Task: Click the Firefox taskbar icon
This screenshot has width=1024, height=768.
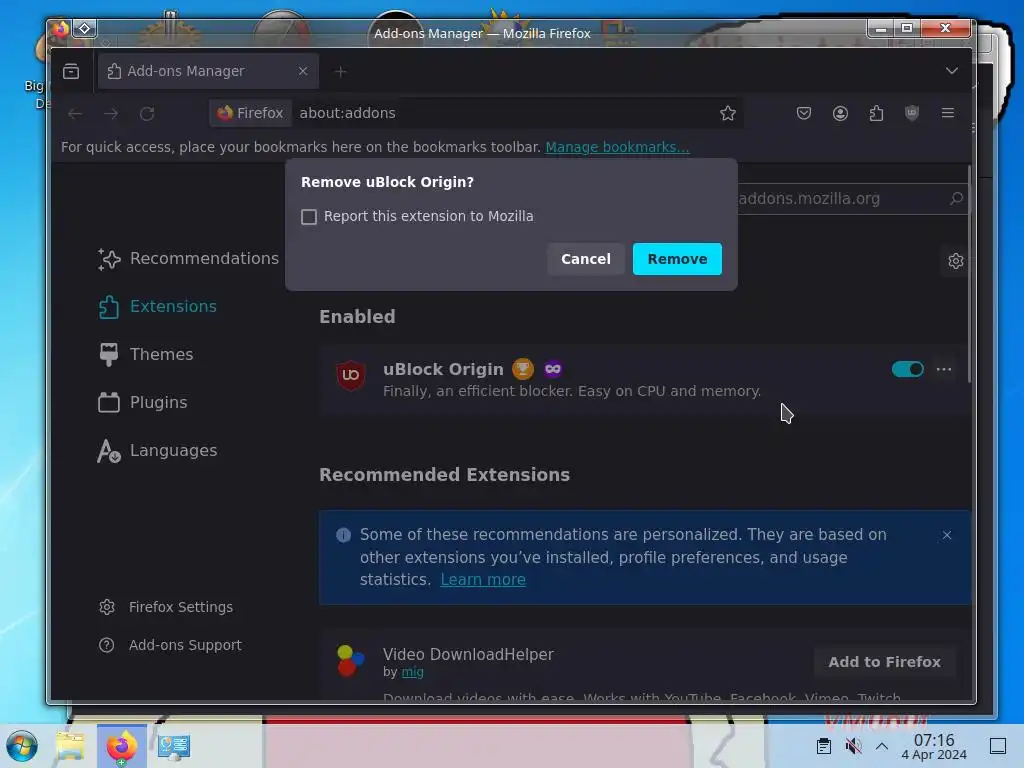Action: coord(122,746)
